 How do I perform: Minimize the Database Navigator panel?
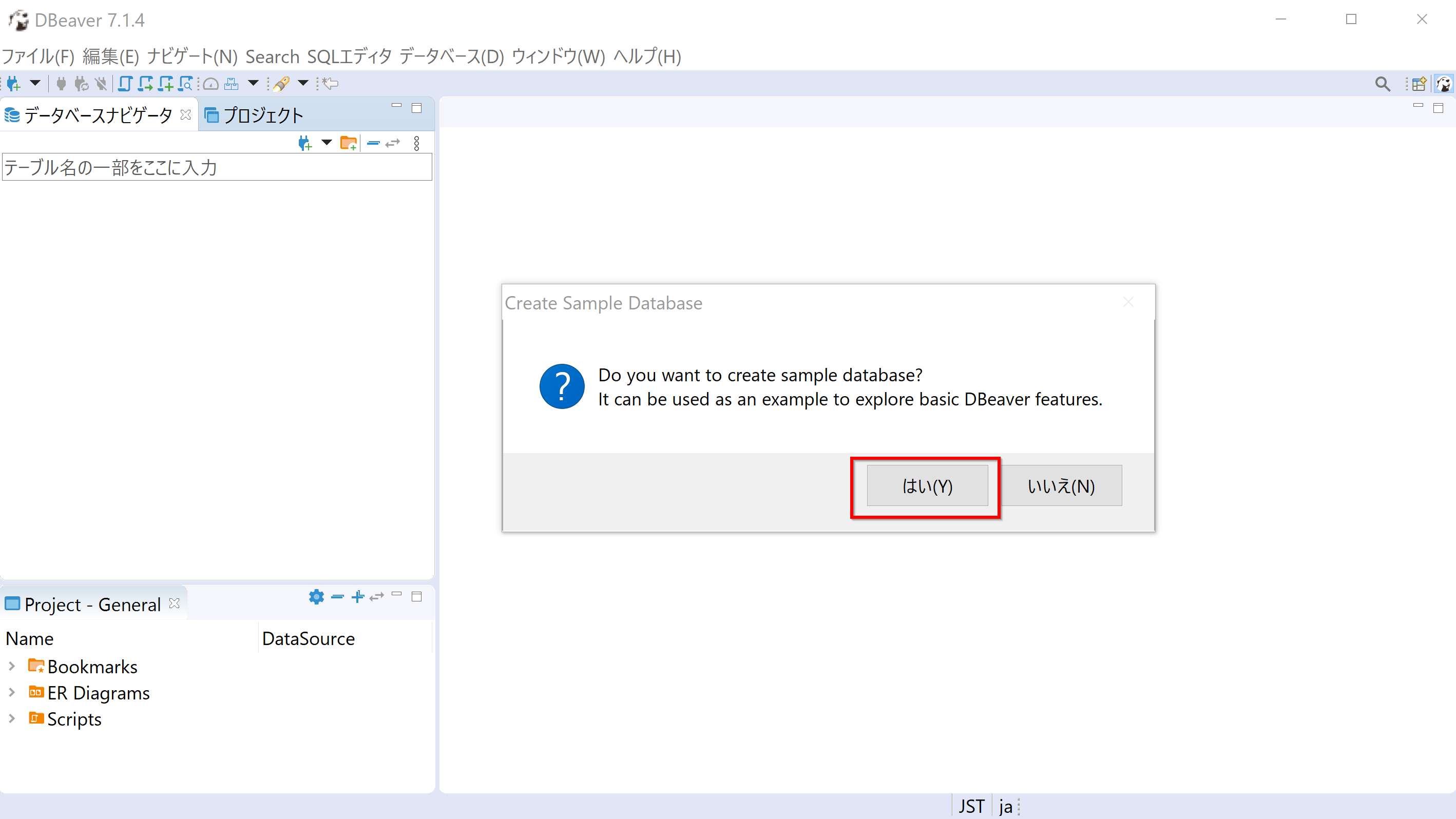(x=396, y=106)
